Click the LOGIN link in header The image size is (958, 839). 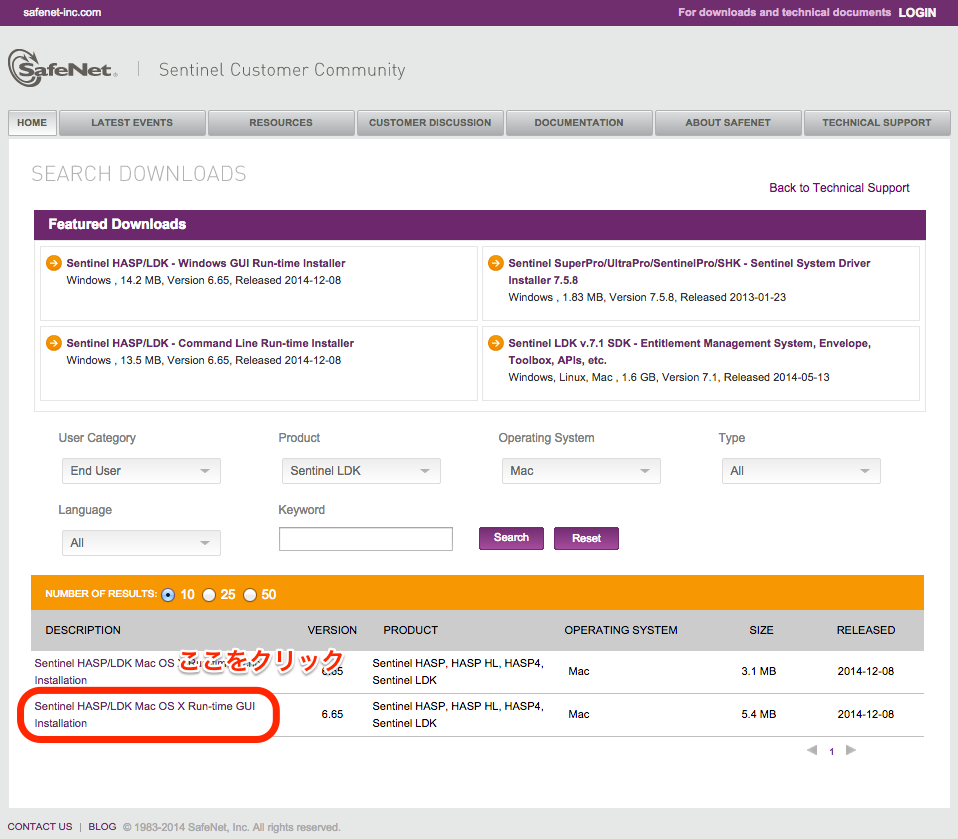pyautogui.click(x=917, y=13)
